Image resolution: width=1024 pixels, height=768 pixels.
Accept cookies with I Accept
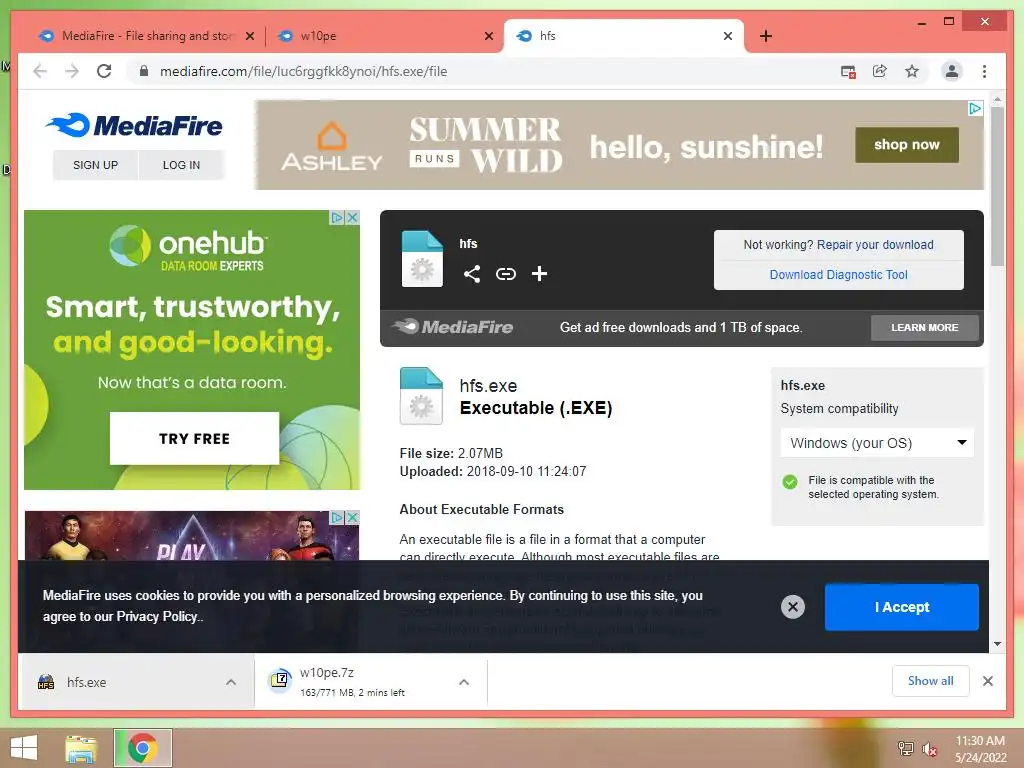click(901, 607)
